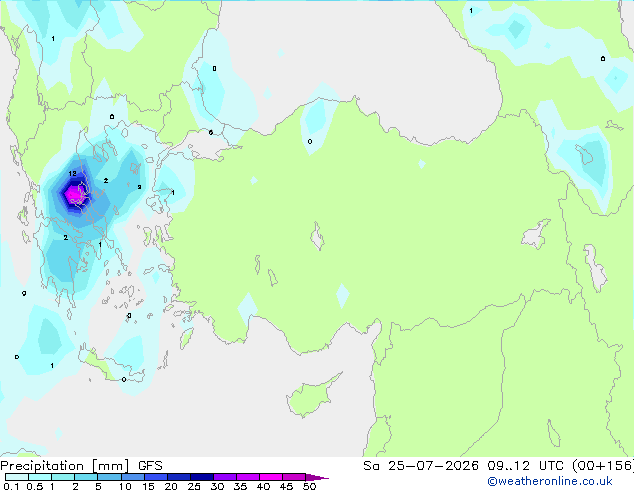Open the weatheronline.co.uk link
This screenshot has height=490, width=634.
549,481
